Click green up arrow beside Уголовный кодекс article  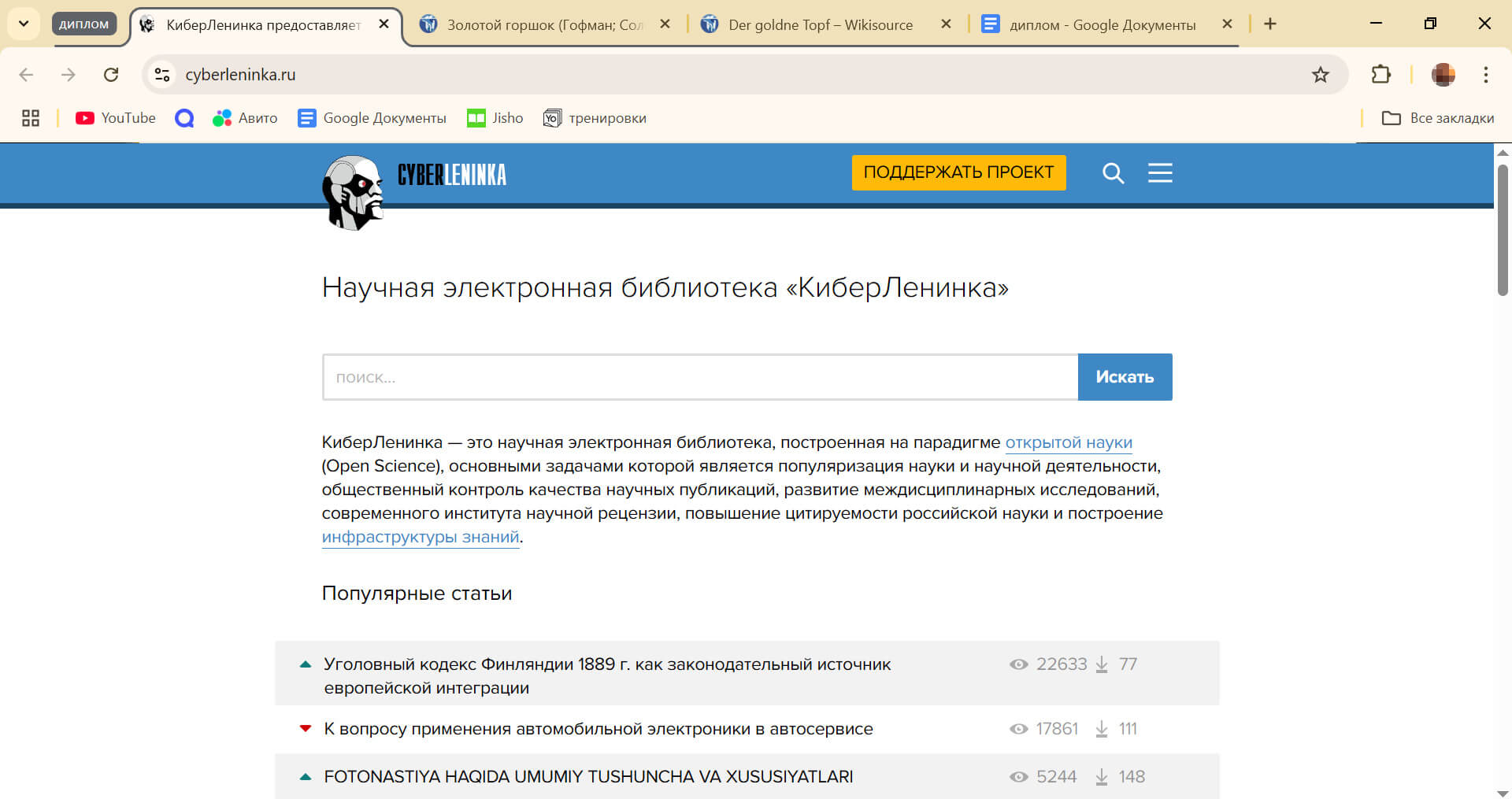tap(306, 664)
